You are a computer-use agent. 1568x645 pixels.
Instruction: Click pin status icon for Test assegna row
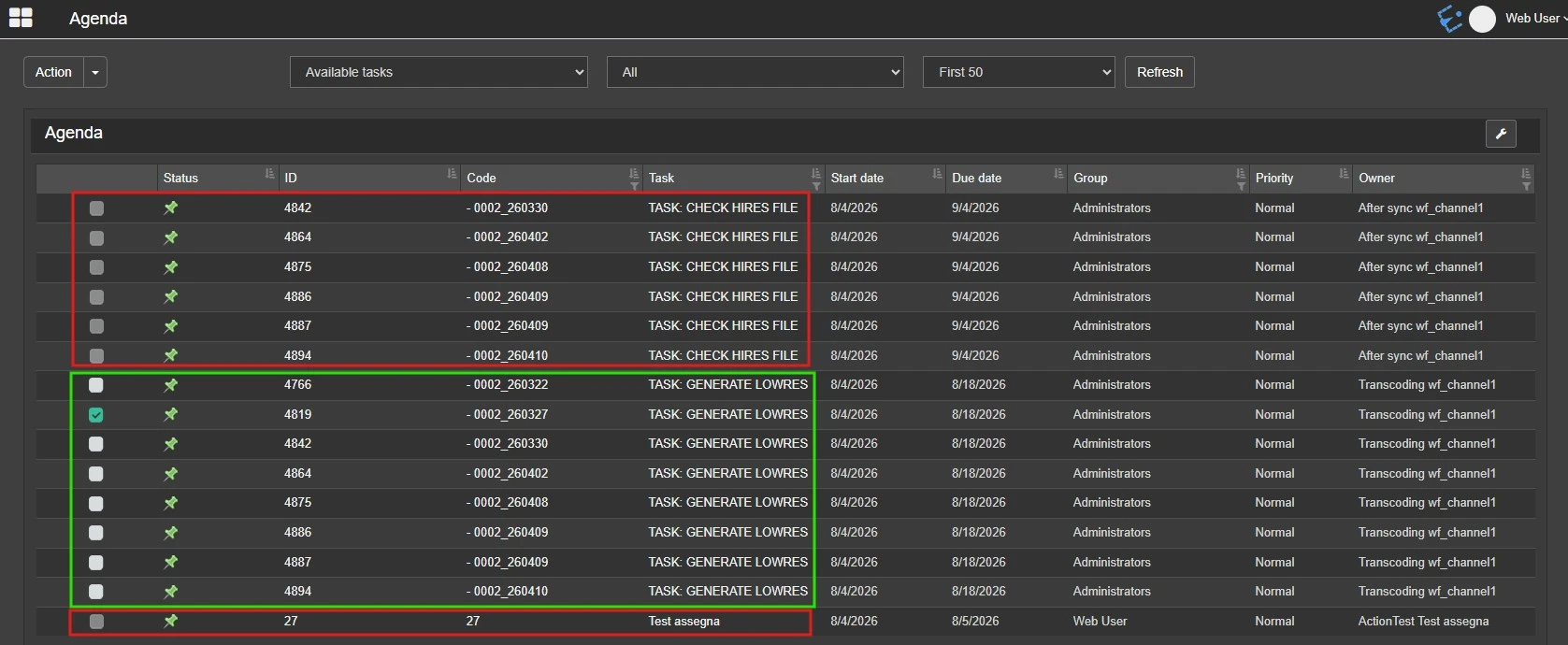tap(171, 621)
